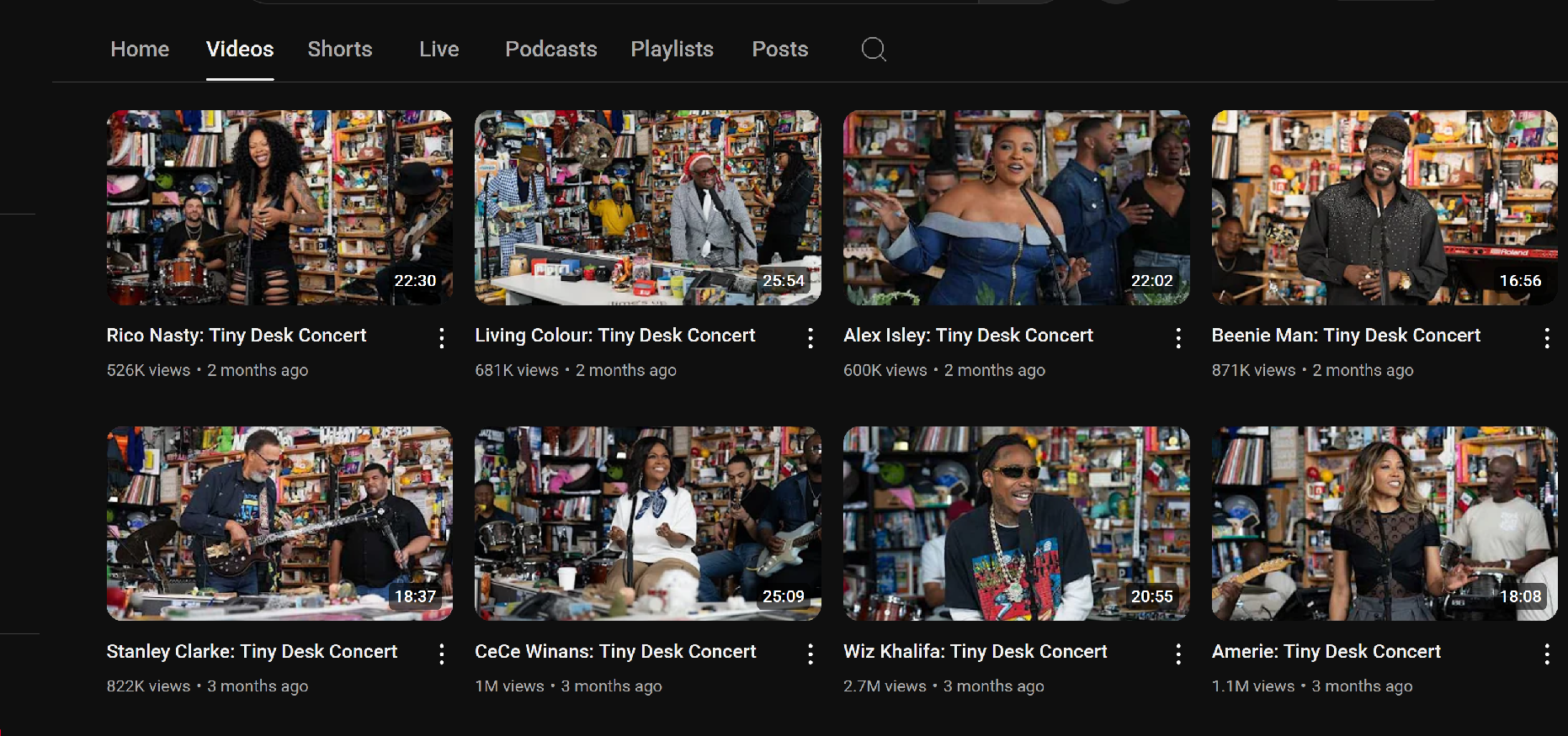Switch to the Home tab
This screenshot has width=1568, height=736.
(140, 50)
